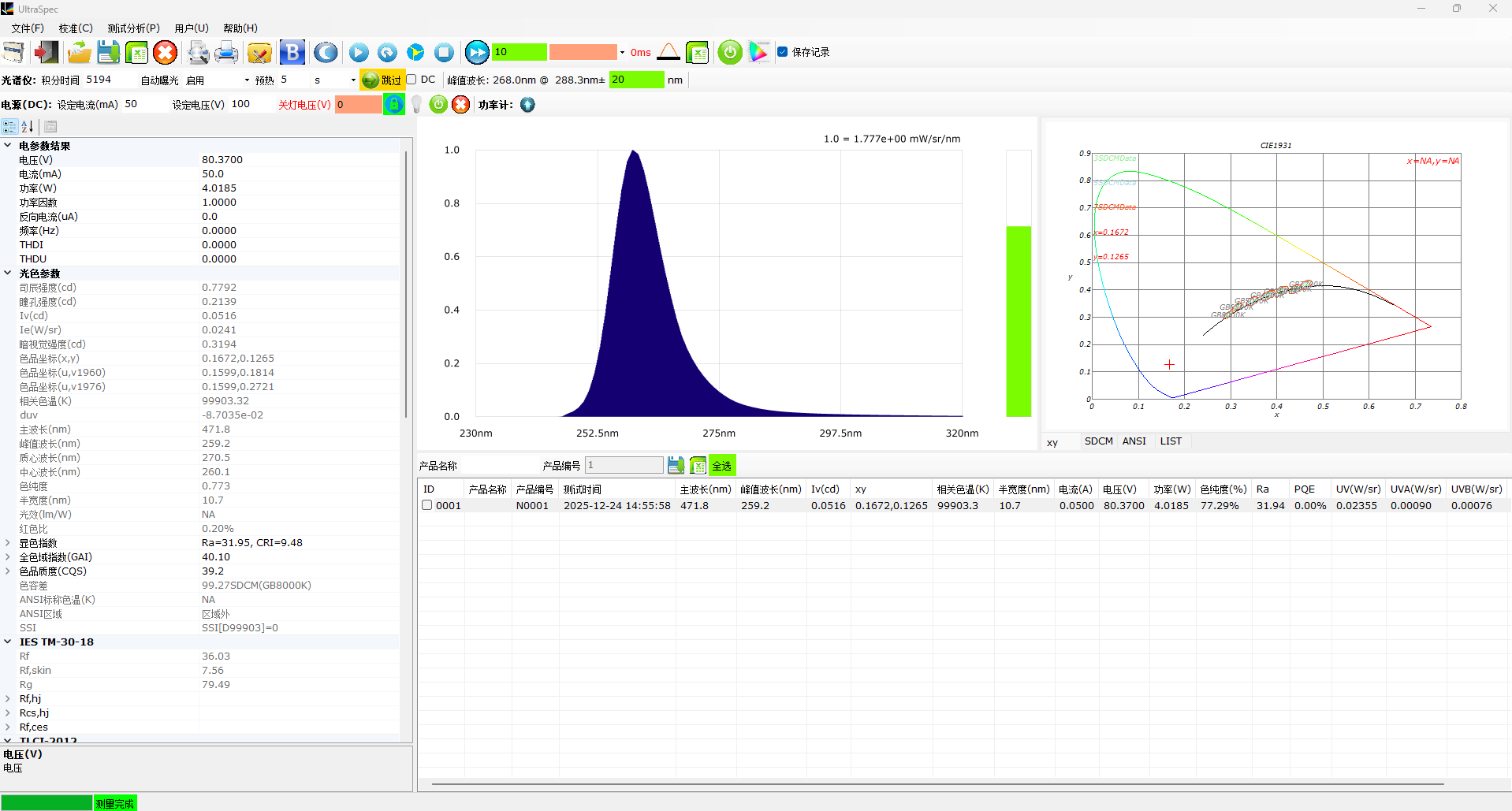The image size is (1512, 811).
Task: Click the green power-on button beside the bulb
Action: click(x=438, y=104)
